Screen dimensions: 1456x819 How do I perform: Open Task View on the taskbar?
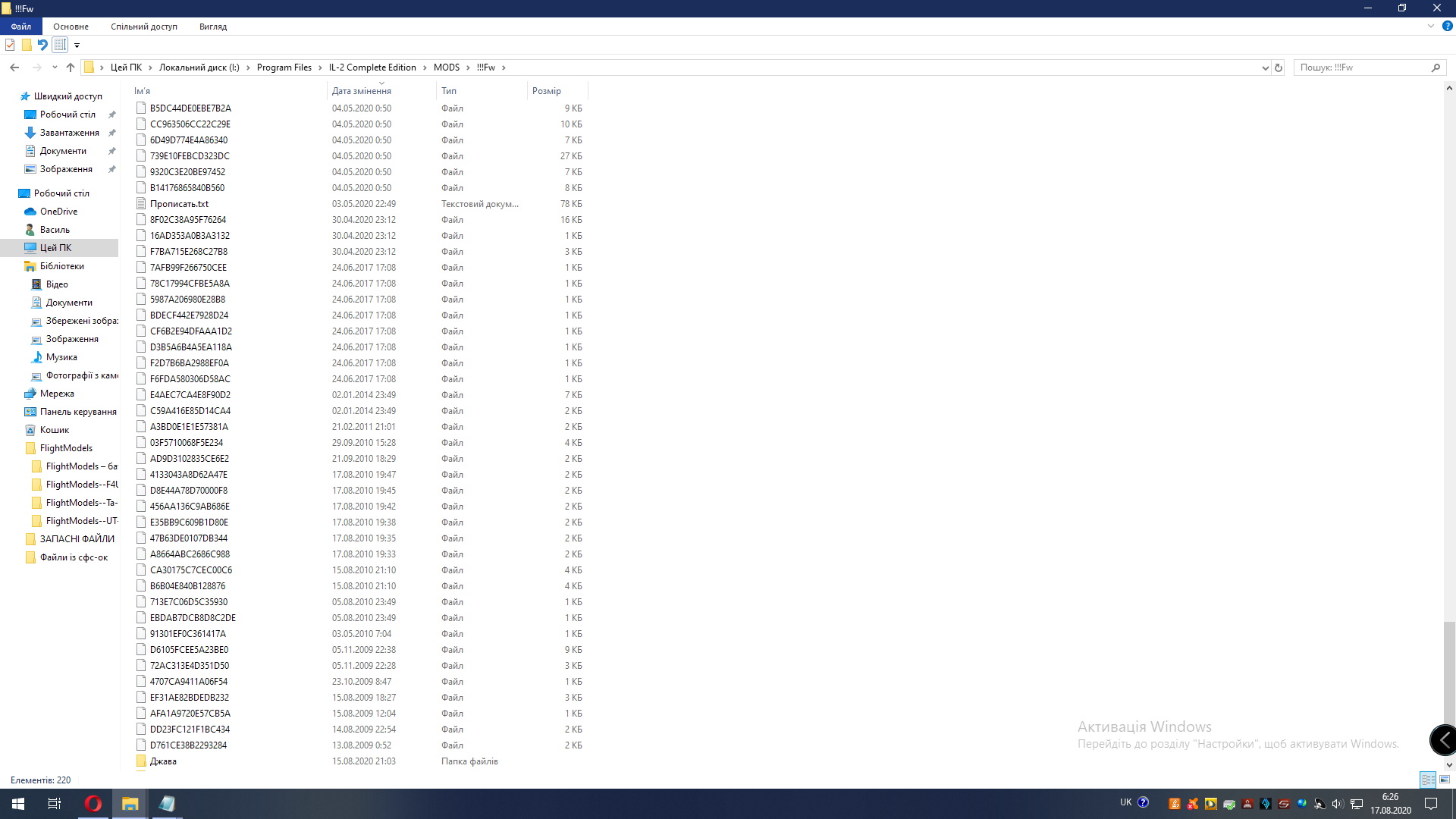pyautogui.click(x=54, y=804)
